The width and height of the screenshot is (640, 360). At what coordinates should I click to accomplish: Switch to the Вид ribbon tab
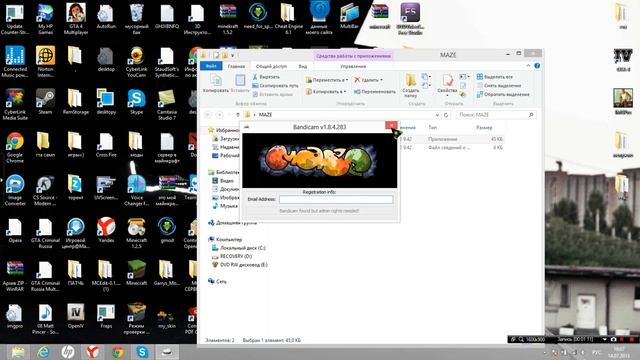(x=303, y=66)
